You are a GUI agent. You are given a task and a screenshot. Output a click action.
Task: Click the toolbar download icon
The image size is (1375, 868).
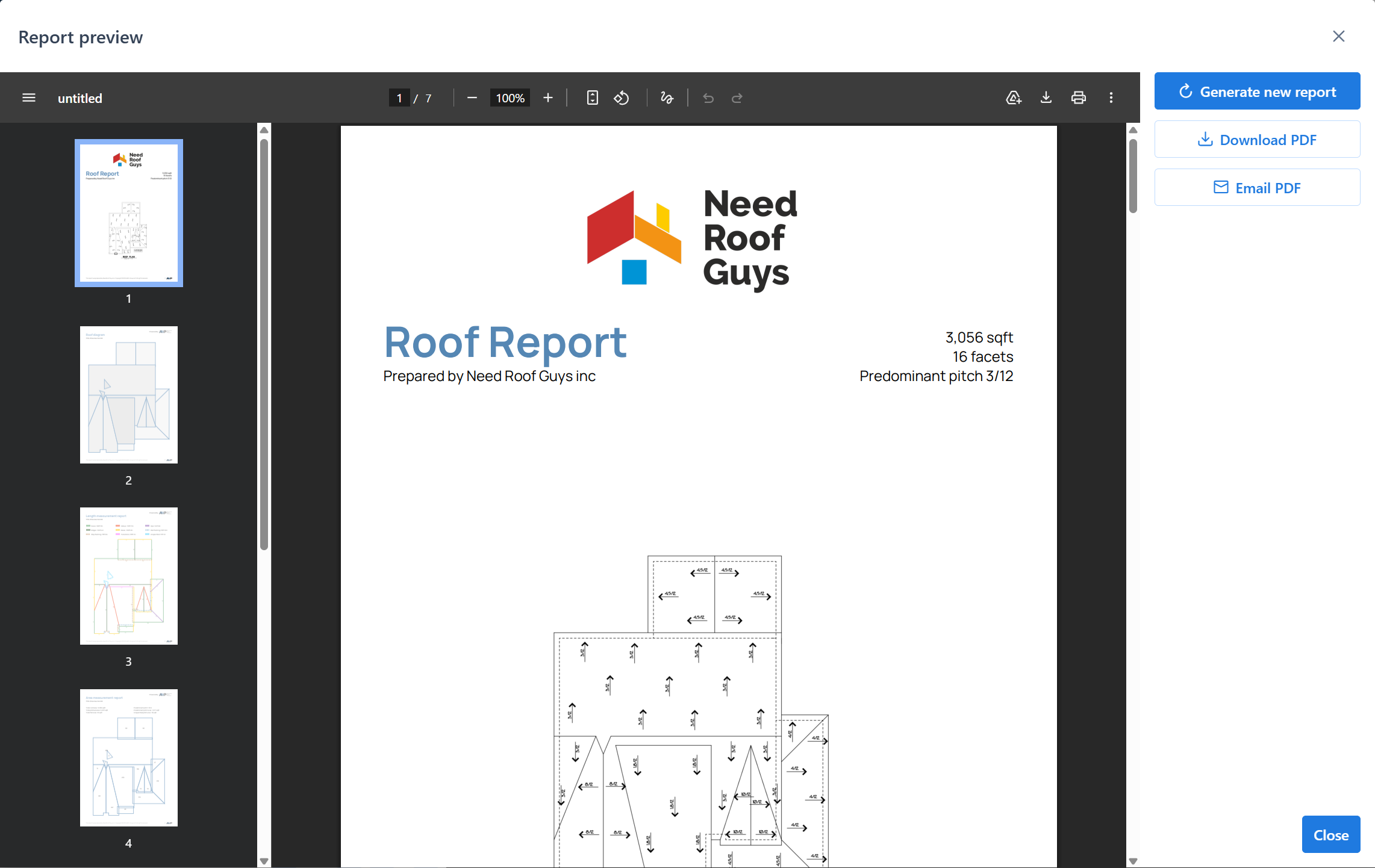[1046, 98]
